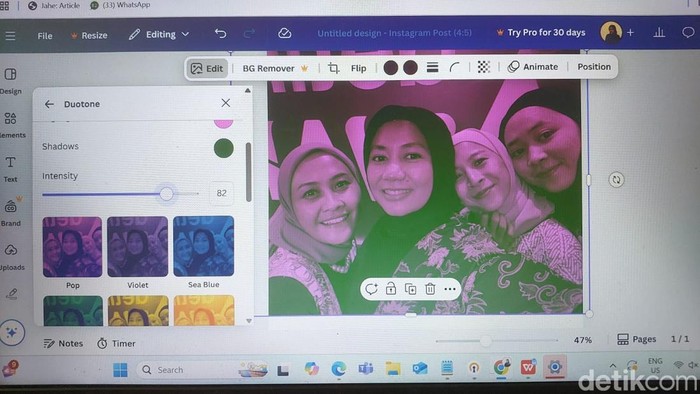
Task: Start the Try Pro for 30 days offer
Action: coord(541,33)
